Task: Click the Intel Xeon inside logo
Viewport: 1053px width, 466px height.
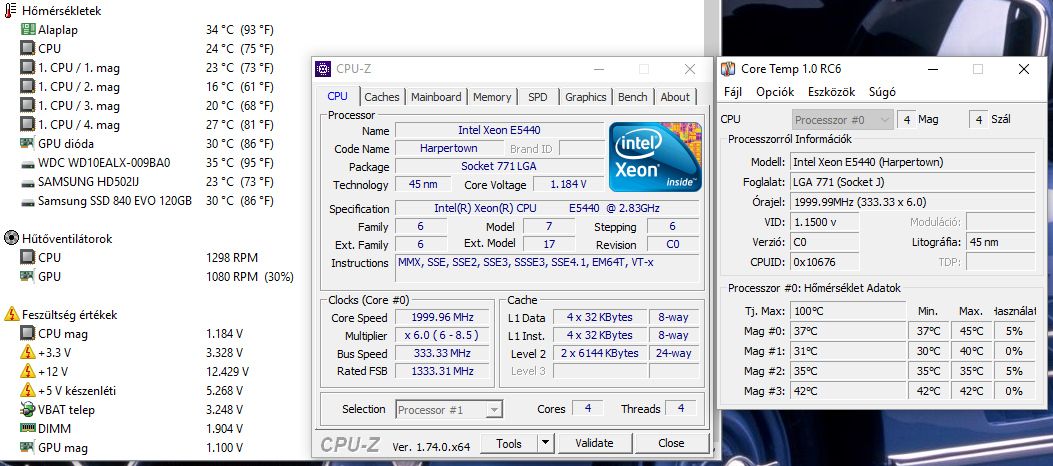Action: coord(655,156)
